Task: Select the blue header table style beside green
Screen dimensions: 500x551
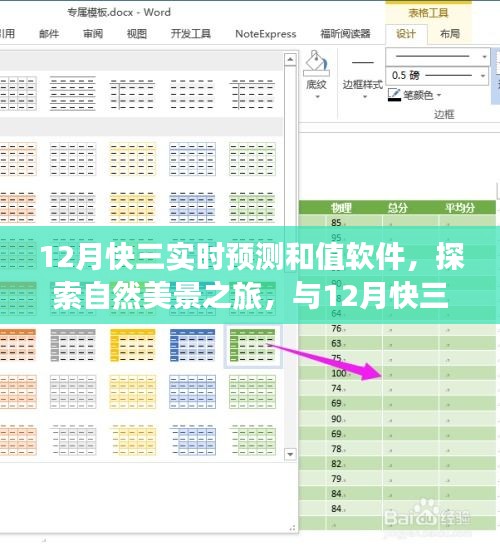Action: [x=192, y=346]
